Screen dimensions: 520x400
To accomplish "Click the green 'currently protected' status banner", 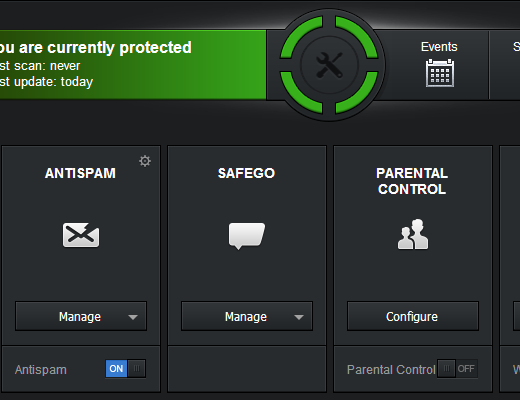I will pyautogui.click(x=133, y=65).
